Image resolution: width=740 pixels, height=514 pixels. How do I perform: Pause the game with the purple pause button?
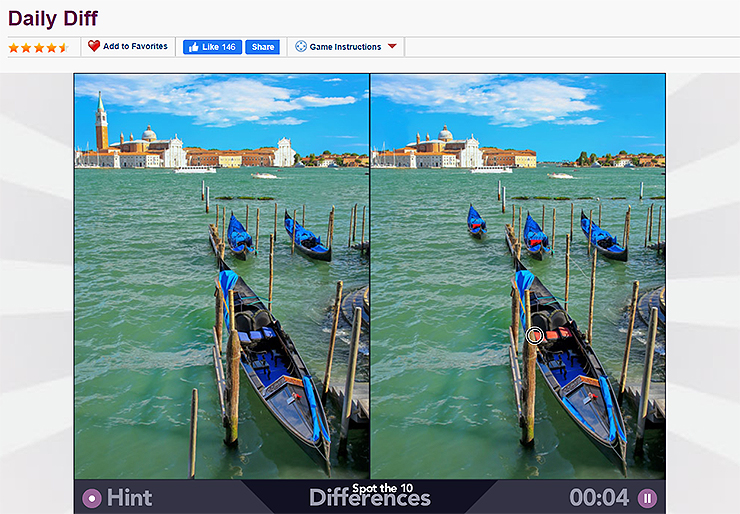647,498
